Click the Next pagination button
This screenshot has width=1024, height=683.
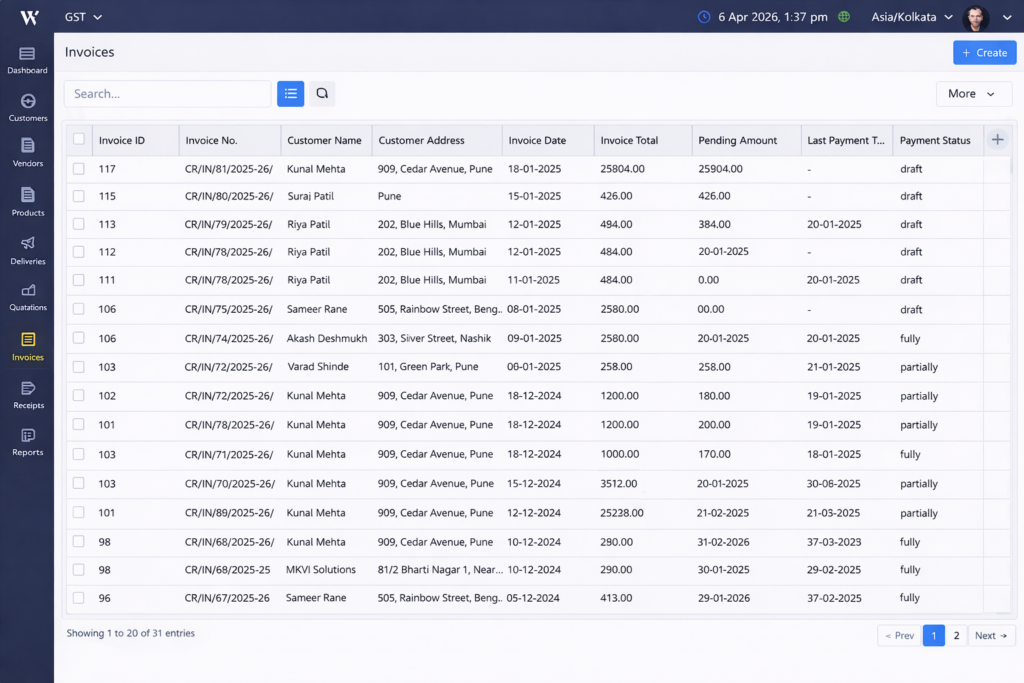(991, 635)
